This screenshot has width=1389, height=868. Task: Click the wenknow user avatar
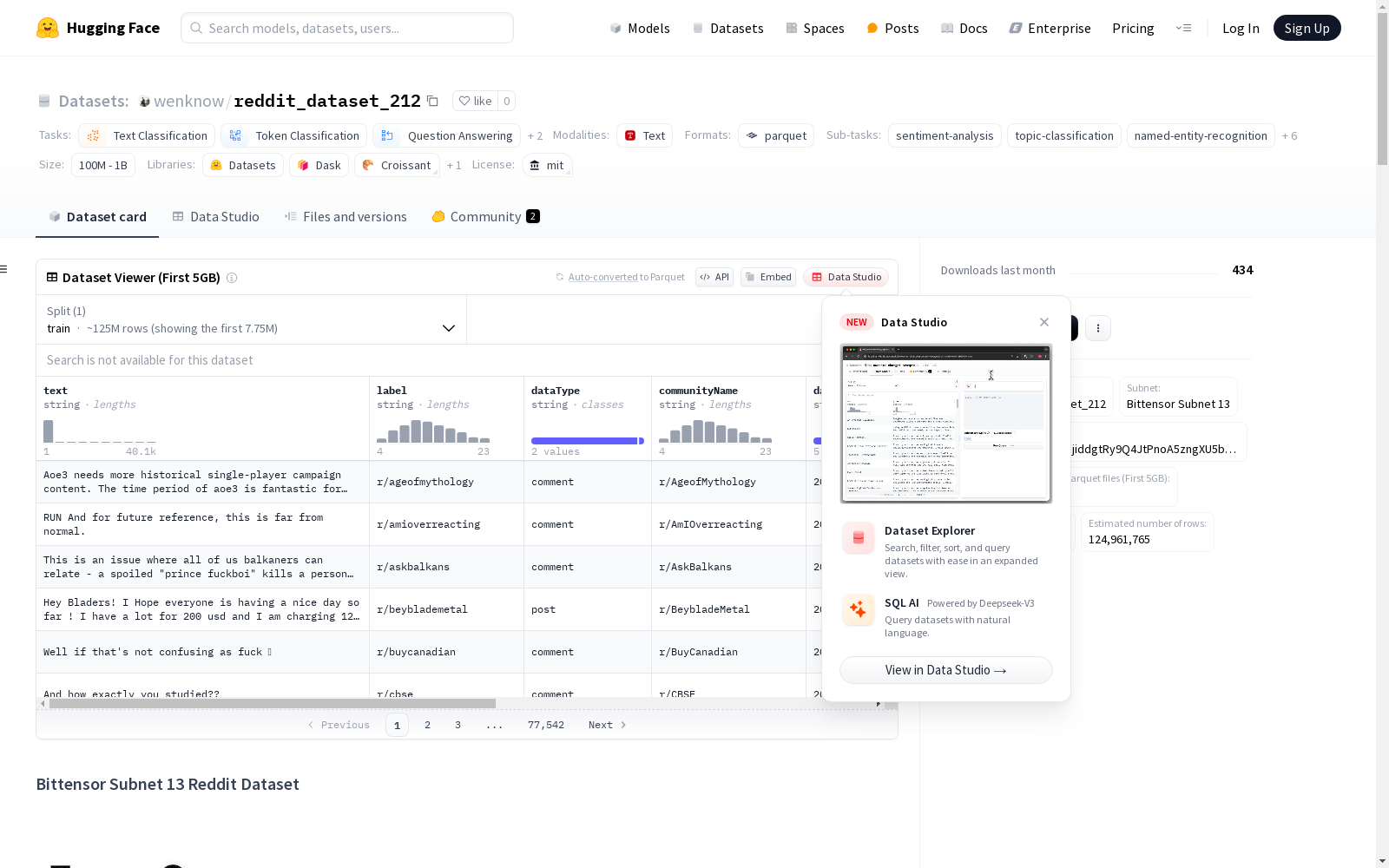point(145,102)
